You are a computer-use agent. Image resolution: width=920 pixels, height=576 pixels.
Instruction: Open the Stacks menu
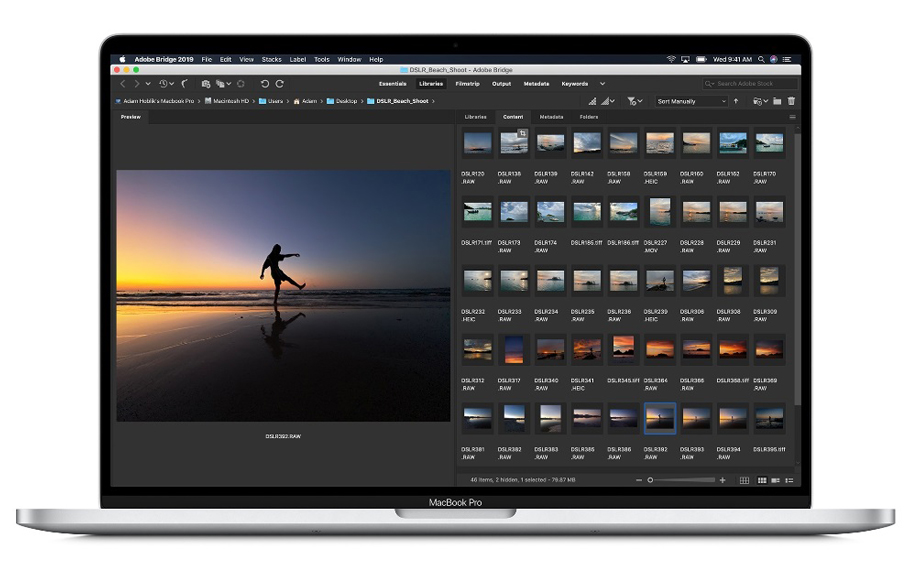coord(271,60)
